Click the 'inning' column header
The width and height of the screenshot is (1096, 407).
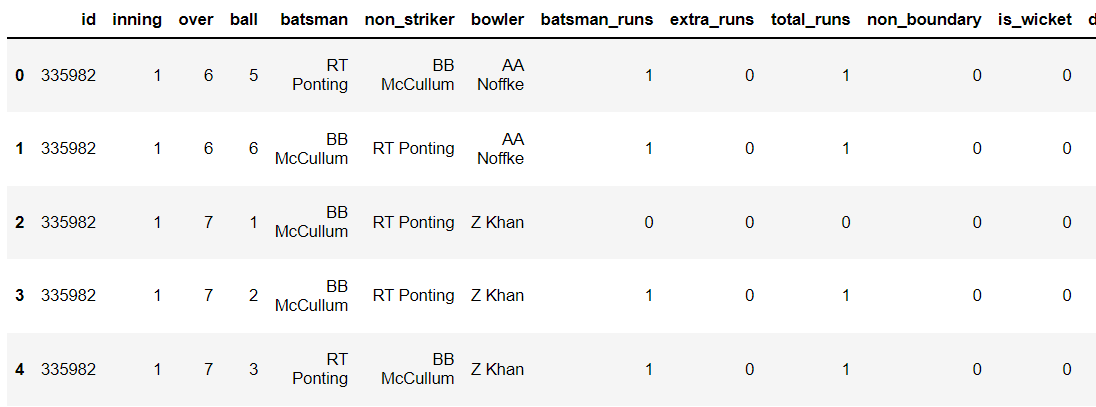point(137,20)
